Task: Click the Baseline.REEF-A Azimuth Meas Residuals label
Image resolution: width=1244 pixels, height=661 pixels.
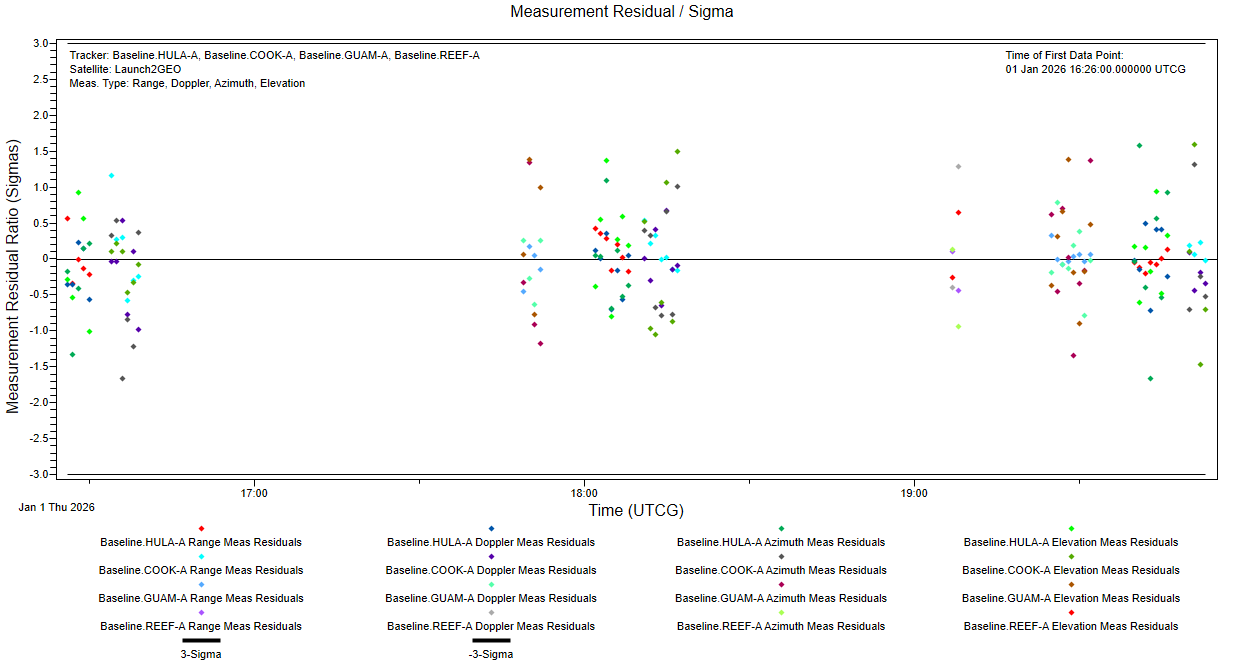Action: [x=781, y=626]
